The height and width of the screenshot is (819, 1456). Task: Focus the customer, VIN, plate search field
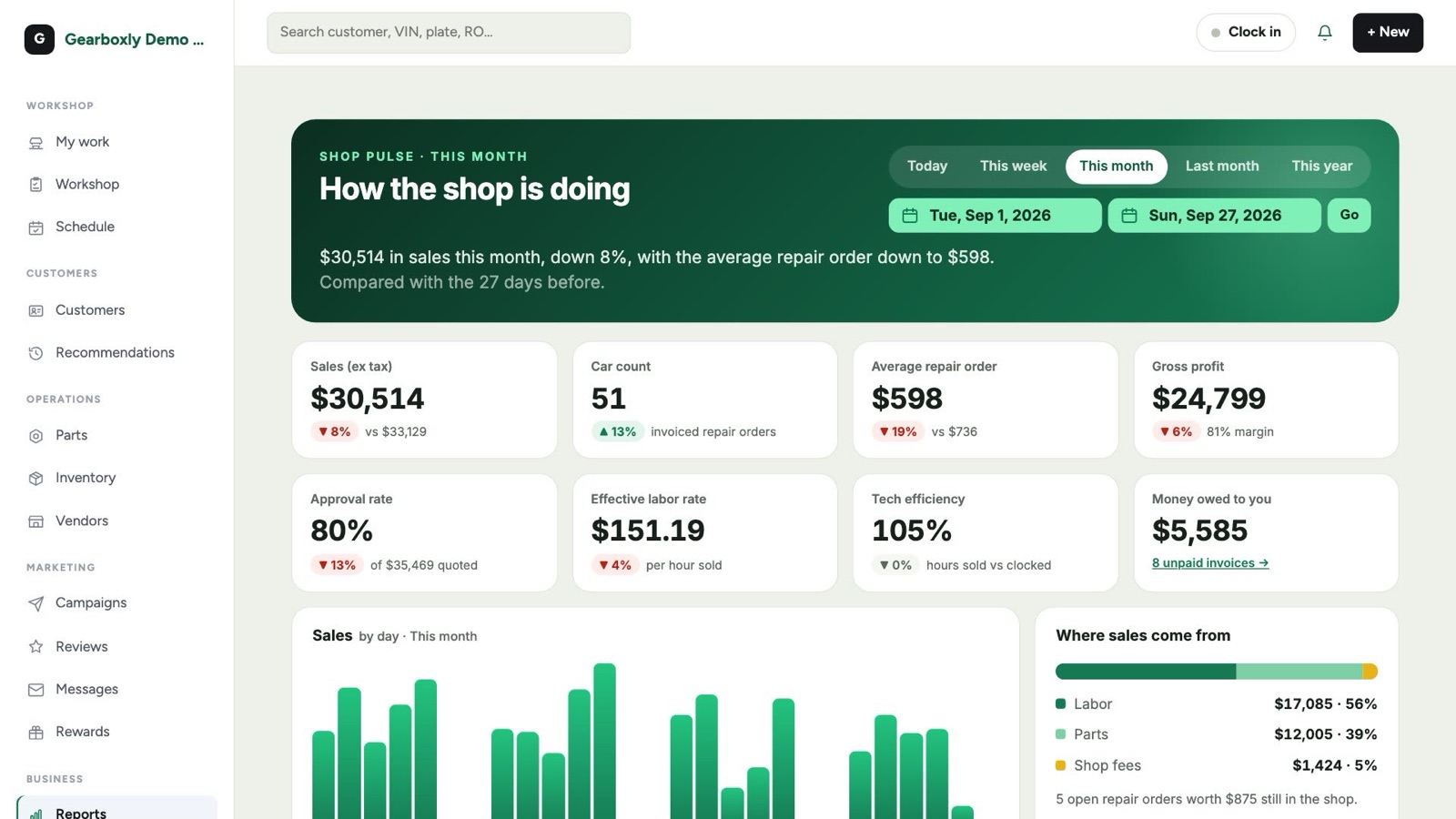[448, 33]
